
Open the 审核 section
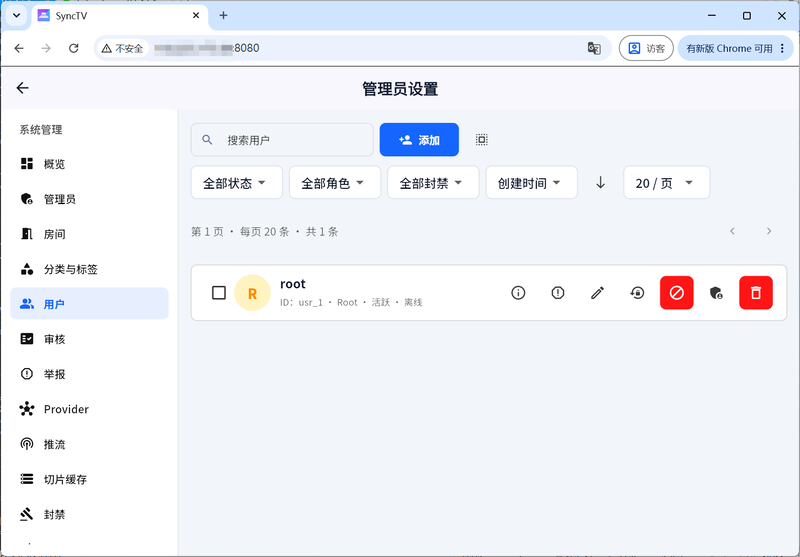tap(89, 339)
